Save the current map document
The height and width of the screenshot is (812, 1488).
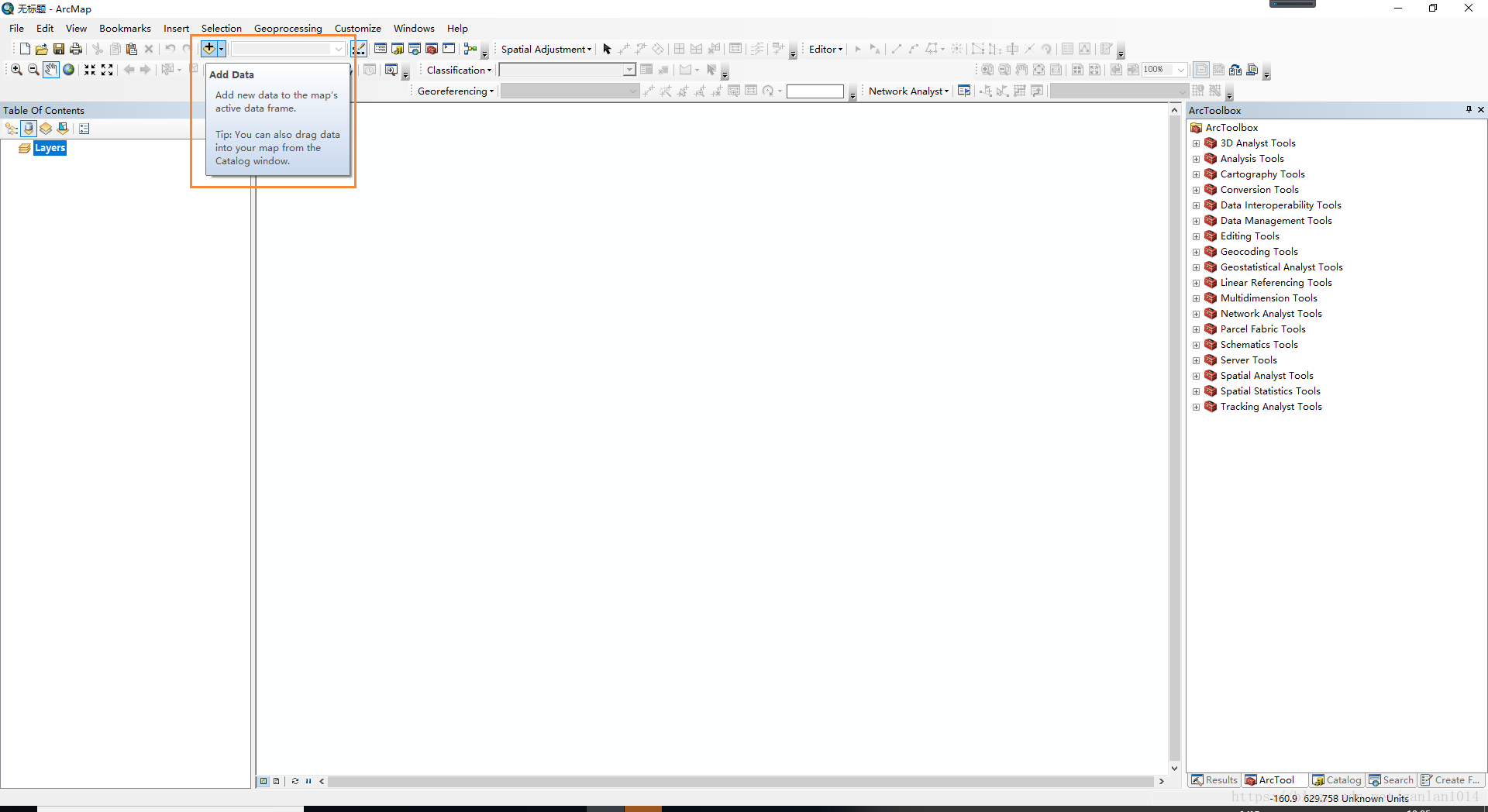(x=59, y=49)
